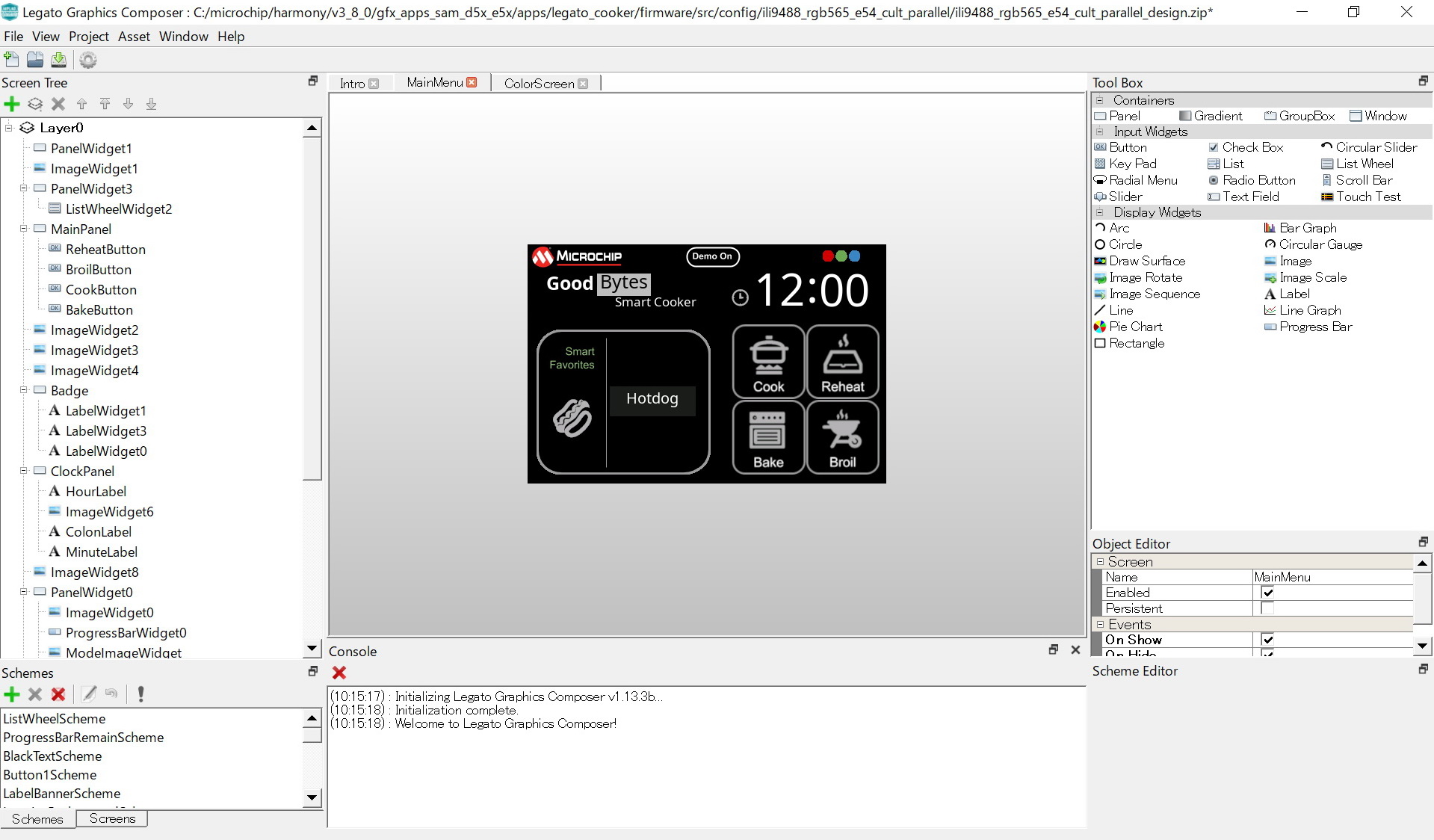Click the gray delete scheme icon
Viewport: 1434px width, 840px height.
coord(35,694)
